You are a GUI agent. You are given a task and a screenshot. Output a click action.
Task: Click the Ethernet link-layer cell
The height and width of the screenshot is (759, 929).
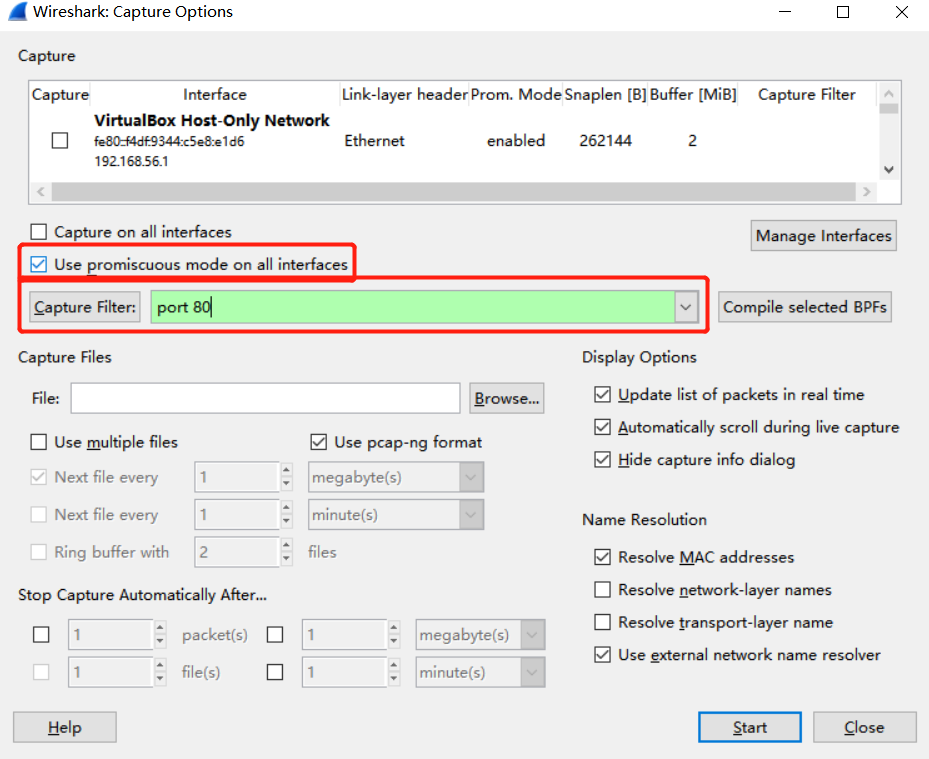coord(374,141)
